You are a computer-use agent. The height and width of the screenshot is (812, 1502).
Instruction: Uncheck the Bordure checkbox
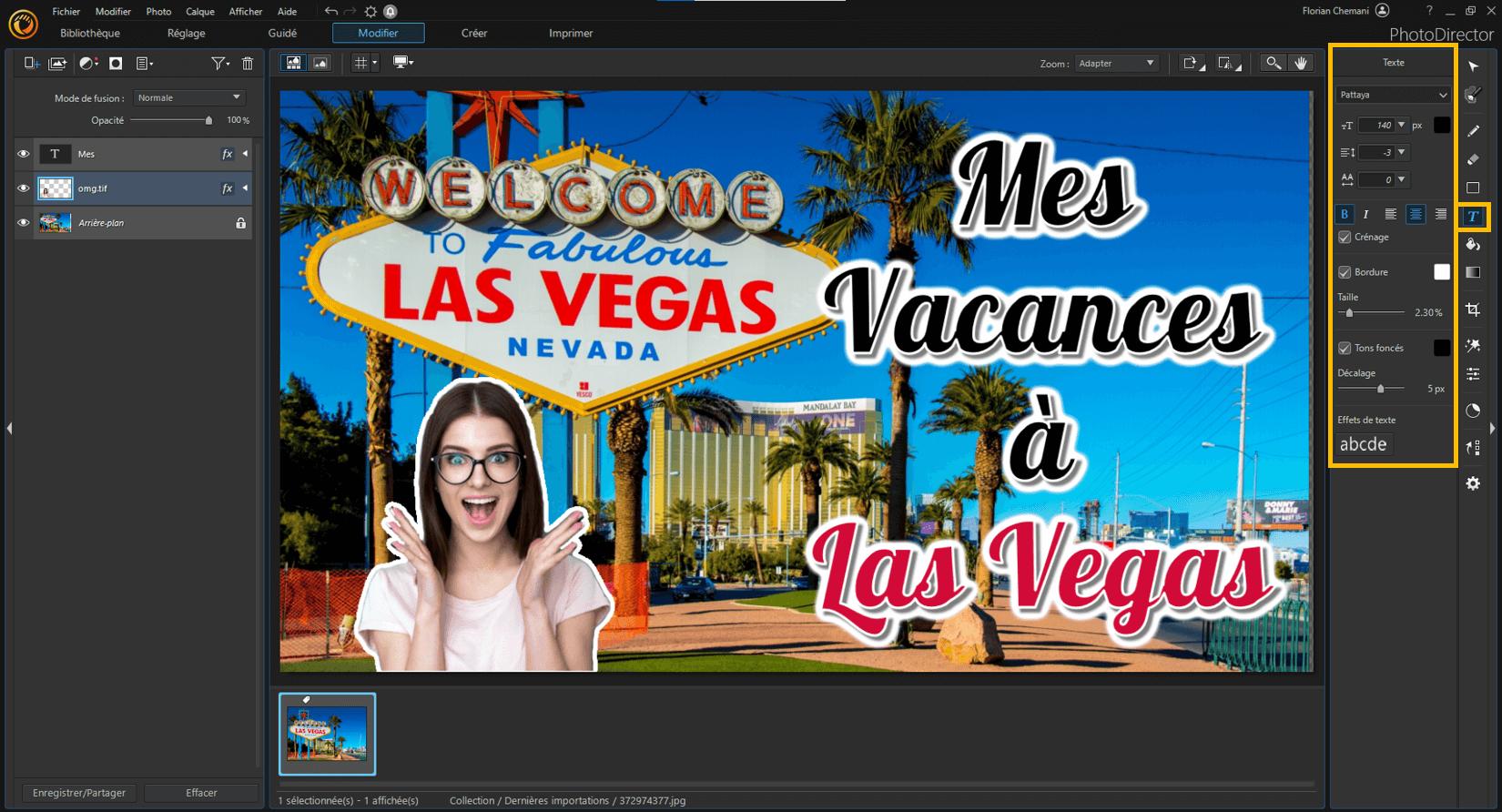pos(1345,272)
